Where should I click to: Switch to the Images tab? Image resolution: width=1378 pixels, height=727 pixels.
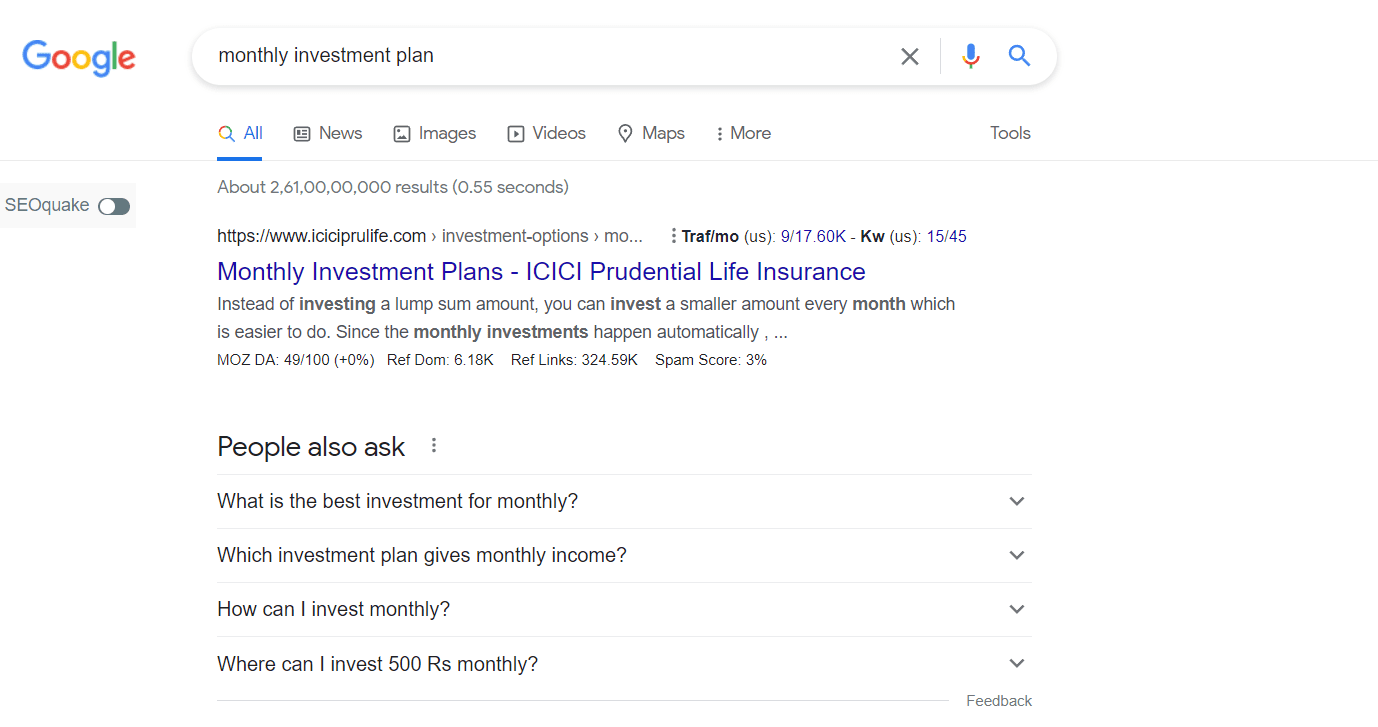pyautogui.click(x=434, y=133)
